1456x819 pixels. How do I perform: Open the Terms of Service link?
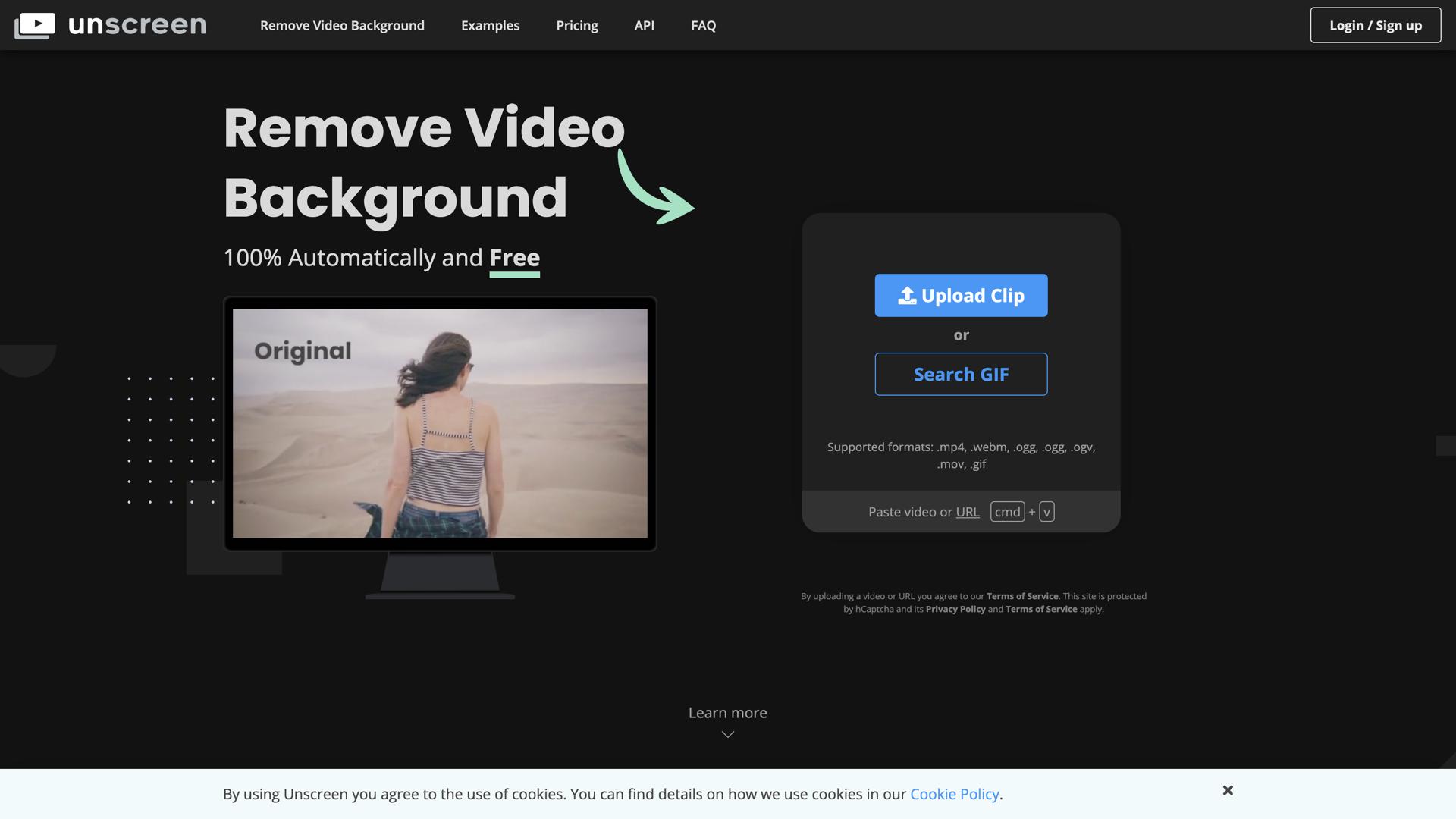[1022, 596]
